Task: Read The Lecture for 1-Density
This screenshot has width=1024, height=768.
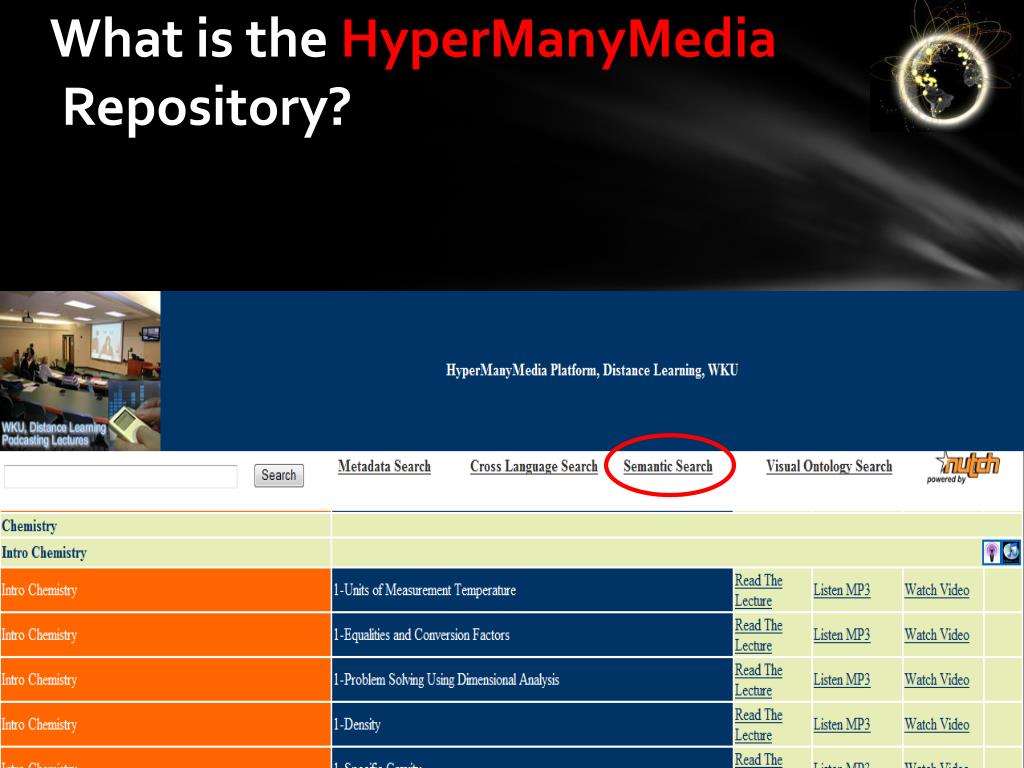Action: (758, 725)
